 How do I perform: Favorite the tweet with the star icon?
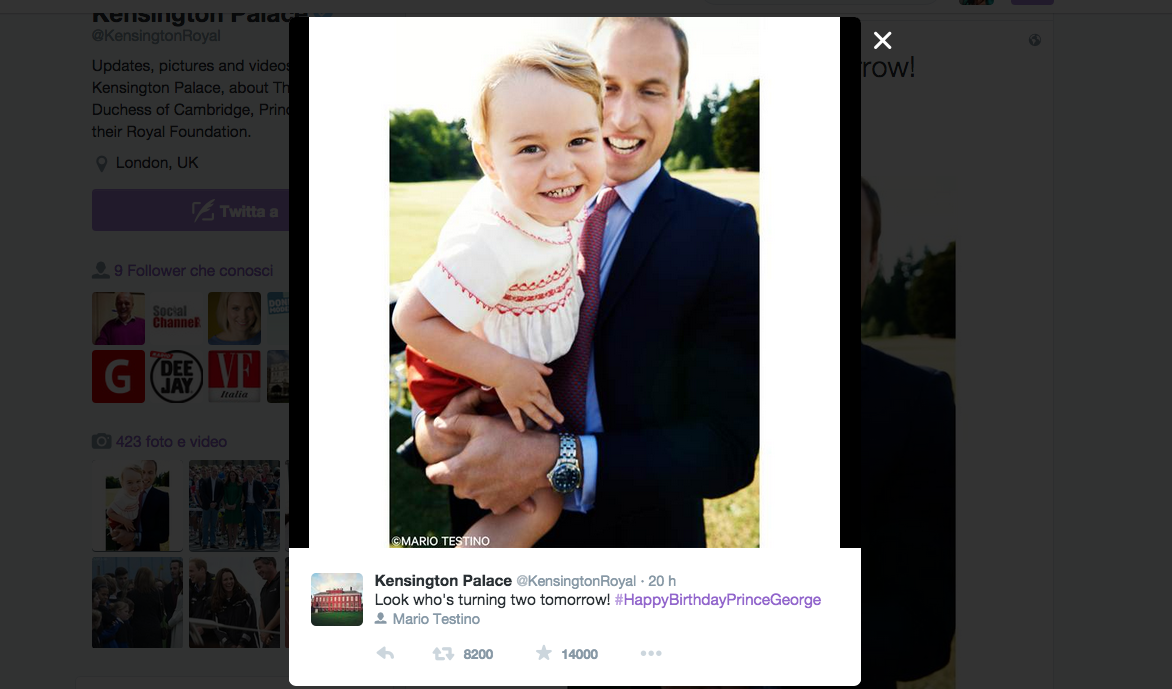click(x=544, y=654)
